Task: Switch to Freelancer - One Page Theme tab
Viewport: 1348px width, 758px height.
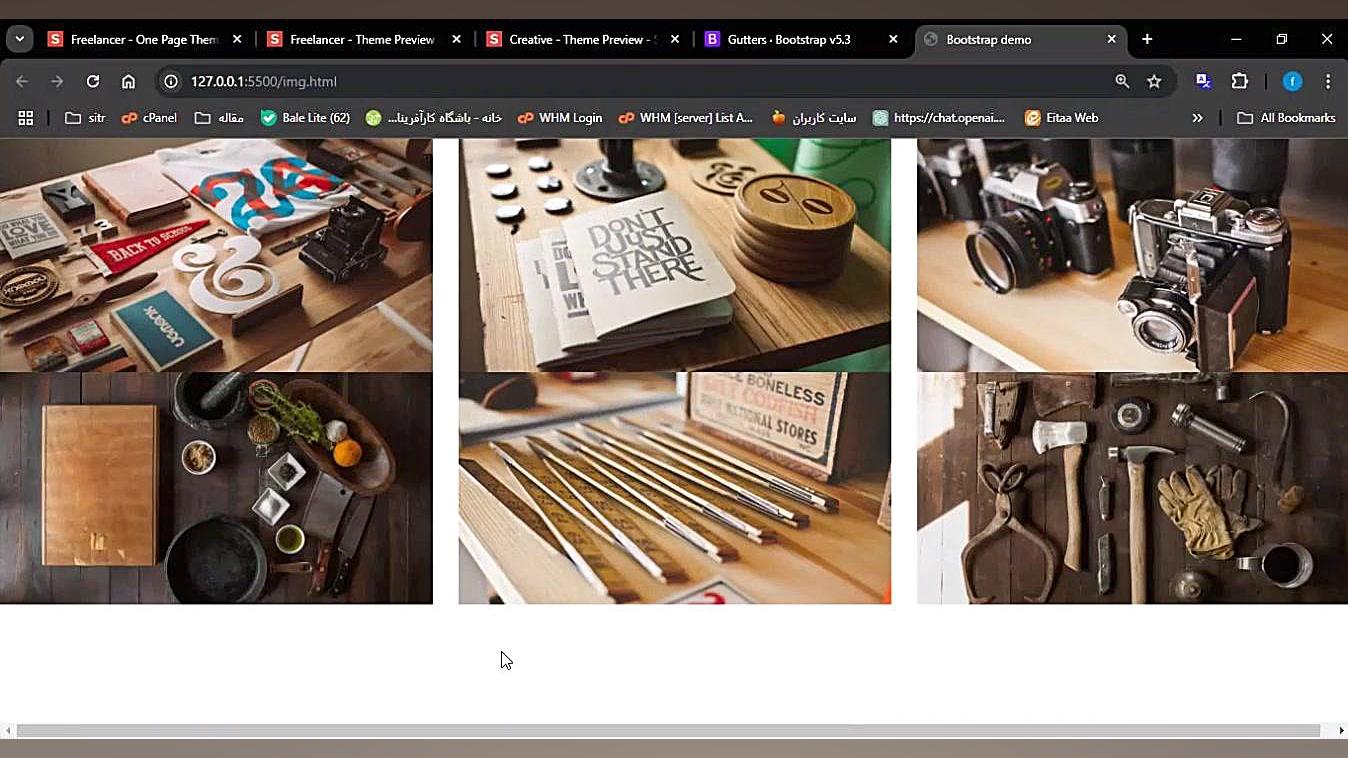Action: [x=145, y=39]
